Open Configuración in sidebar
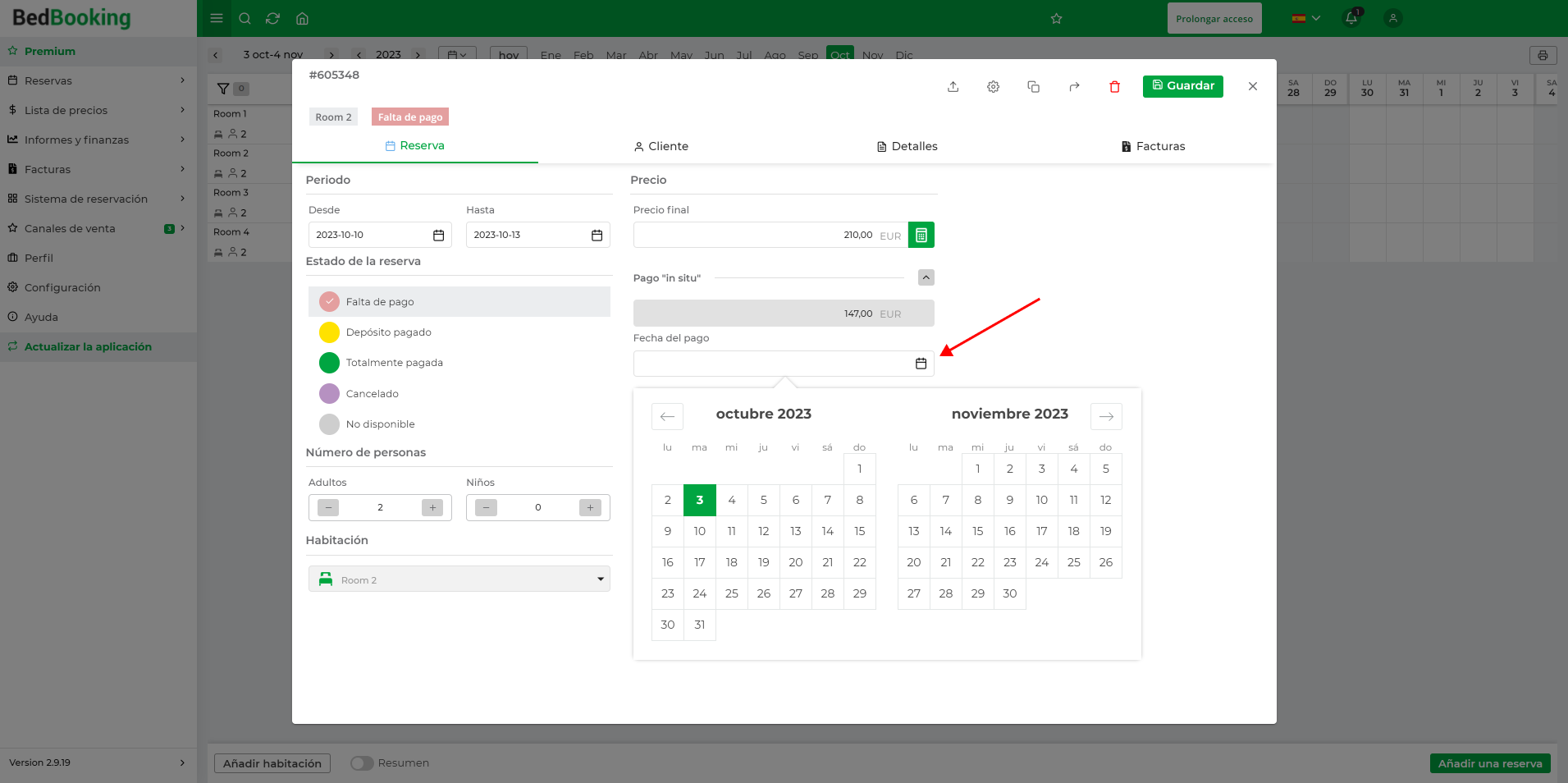This screenshot has height=783, width=1568. click(98, 287)
